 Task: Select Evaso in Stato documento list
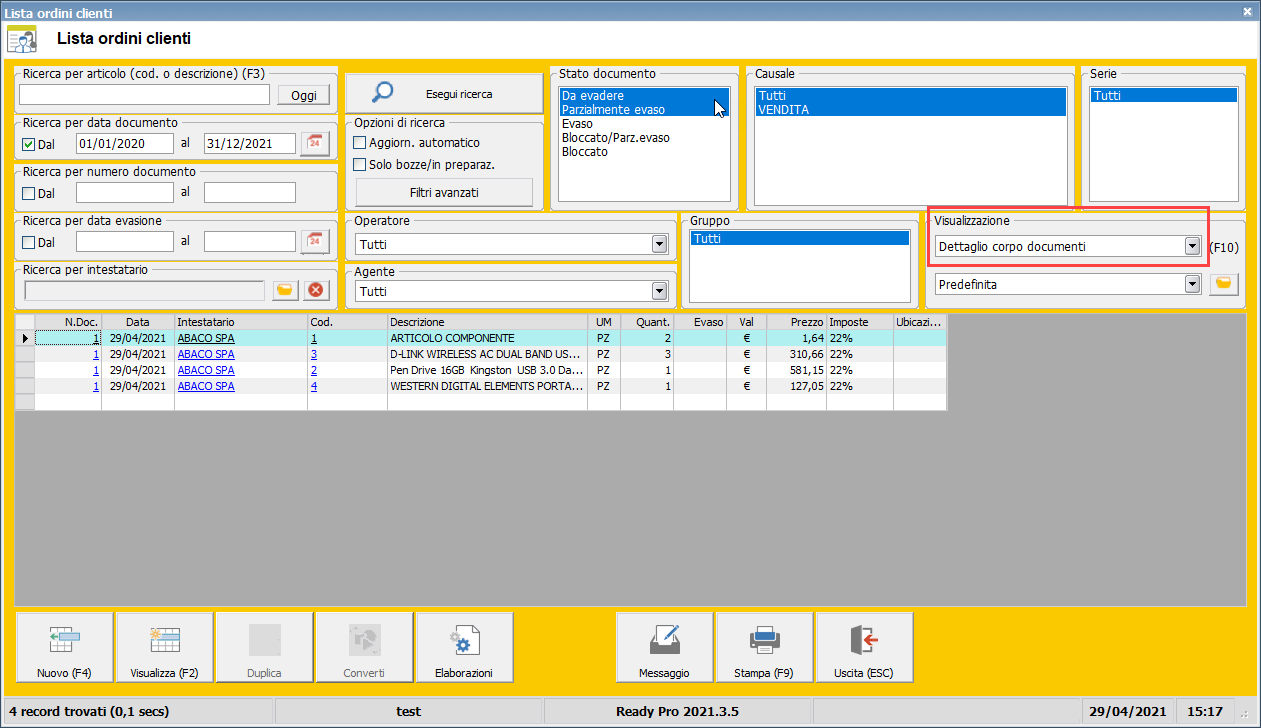(x=644, y=124)
